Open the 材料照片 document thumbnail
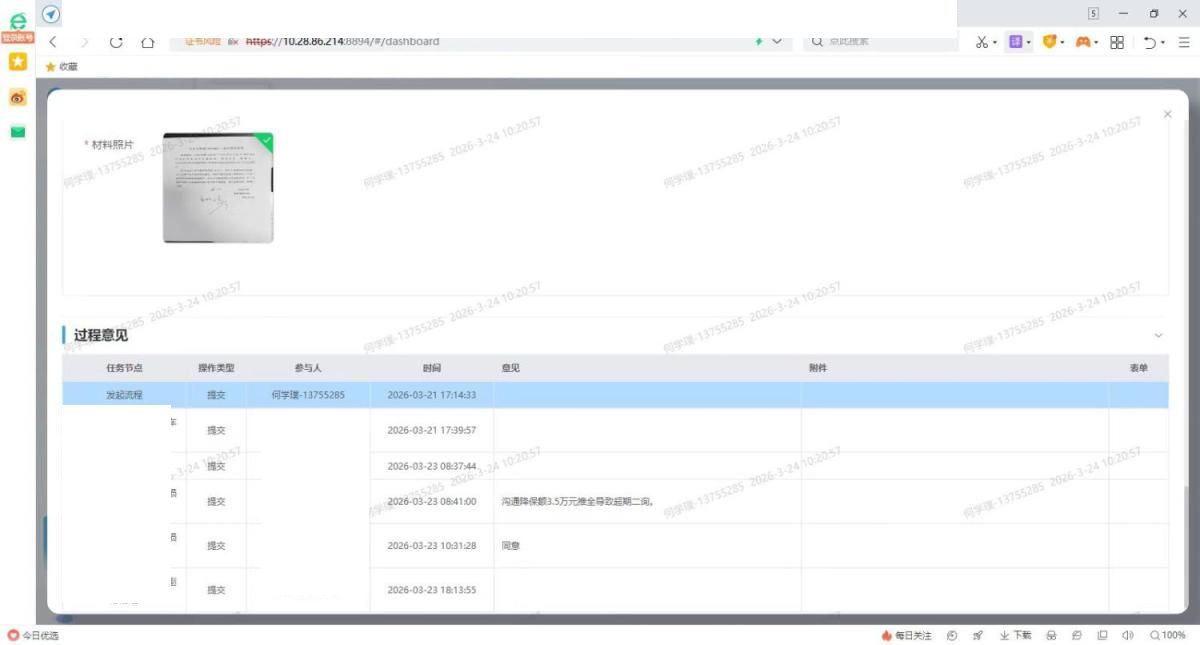The width and height of the screenshot is (1200, 645). pos(218,188)
